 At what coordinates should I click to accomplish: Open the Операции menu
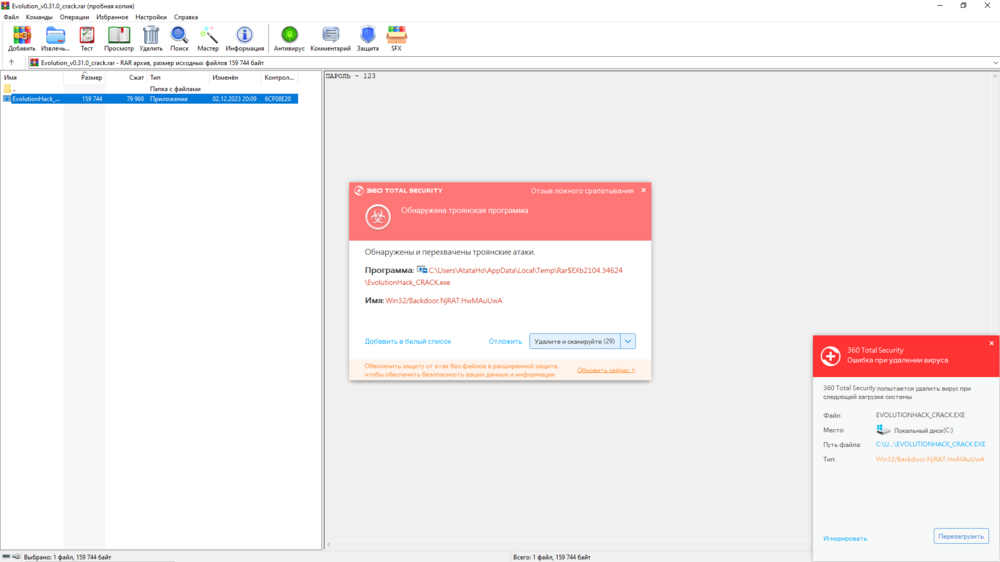[x=75, y=17]
